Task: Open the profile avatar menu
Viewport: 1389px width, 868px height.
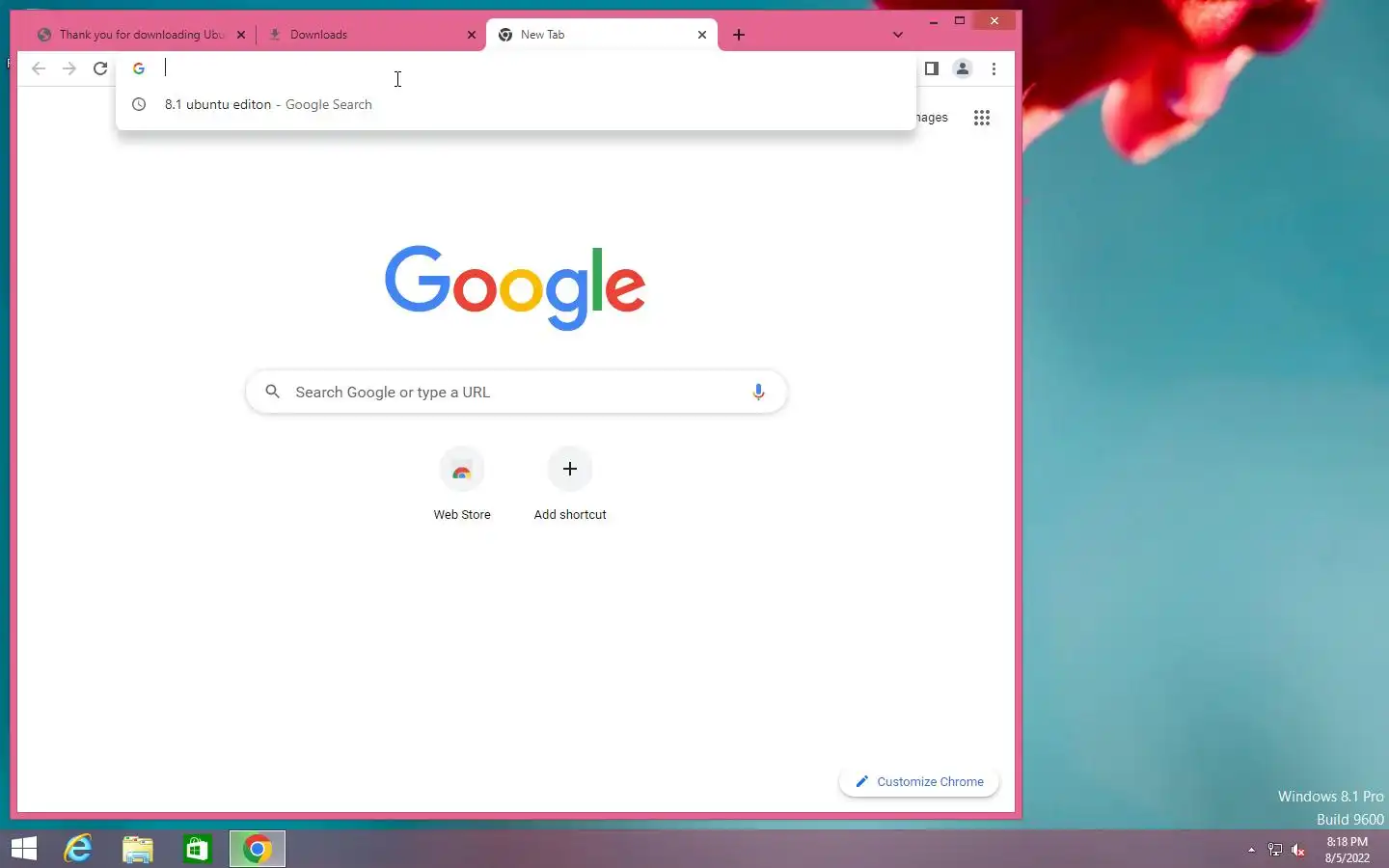Action: click(x=963, y=68)
